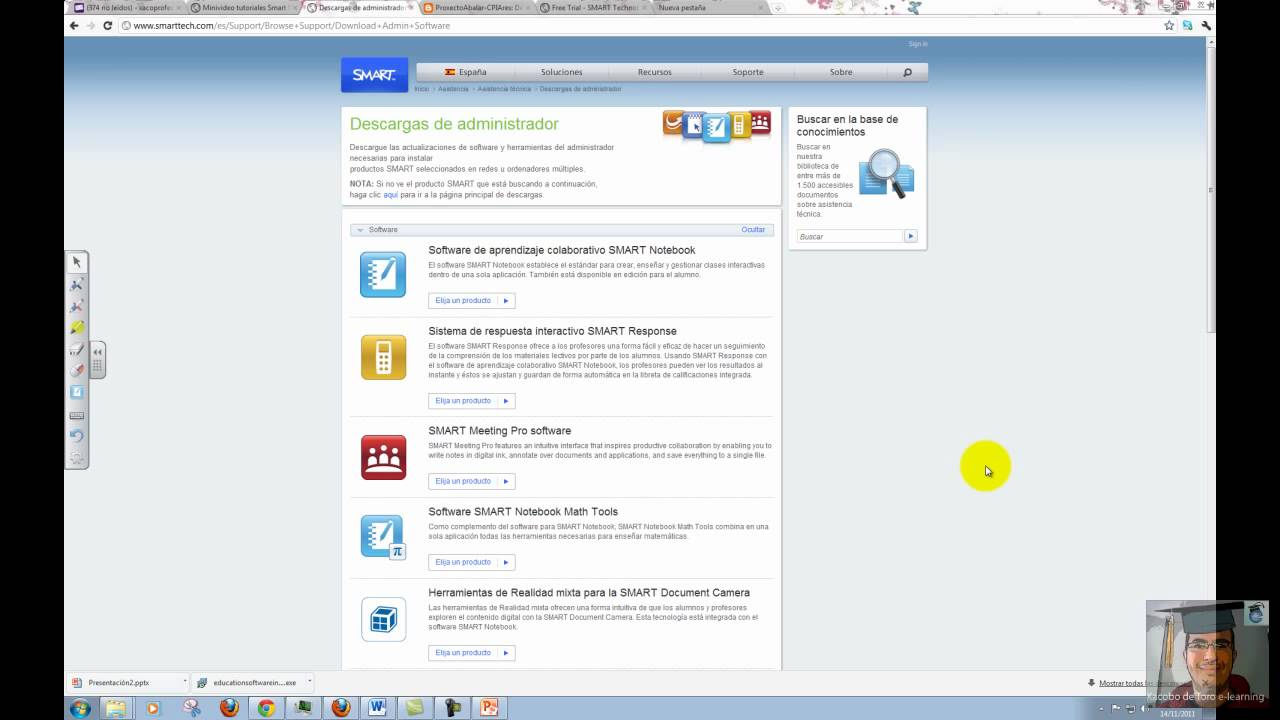
Task: Click the SMART Meeting Pro product icon
Action: [x=383, y=457]
